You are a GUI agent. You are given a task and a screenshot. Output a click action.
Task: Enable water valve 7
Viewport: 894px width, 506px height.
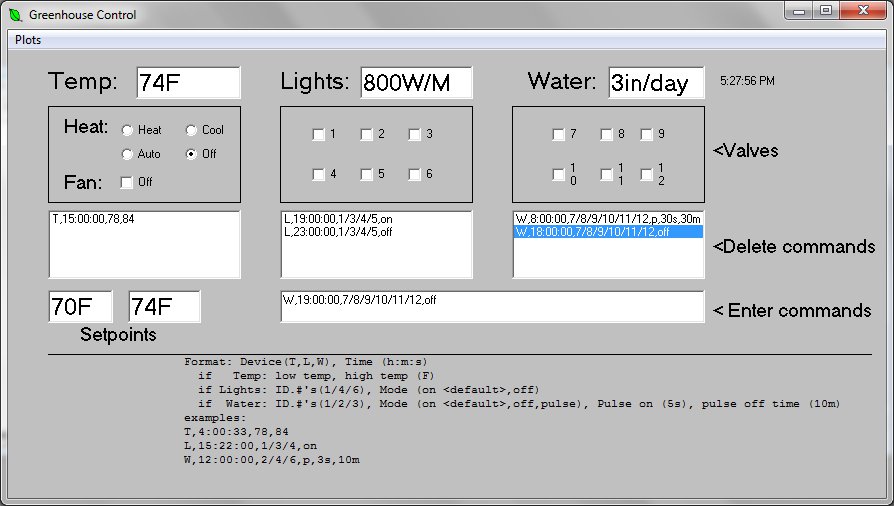tap(558, 135)
